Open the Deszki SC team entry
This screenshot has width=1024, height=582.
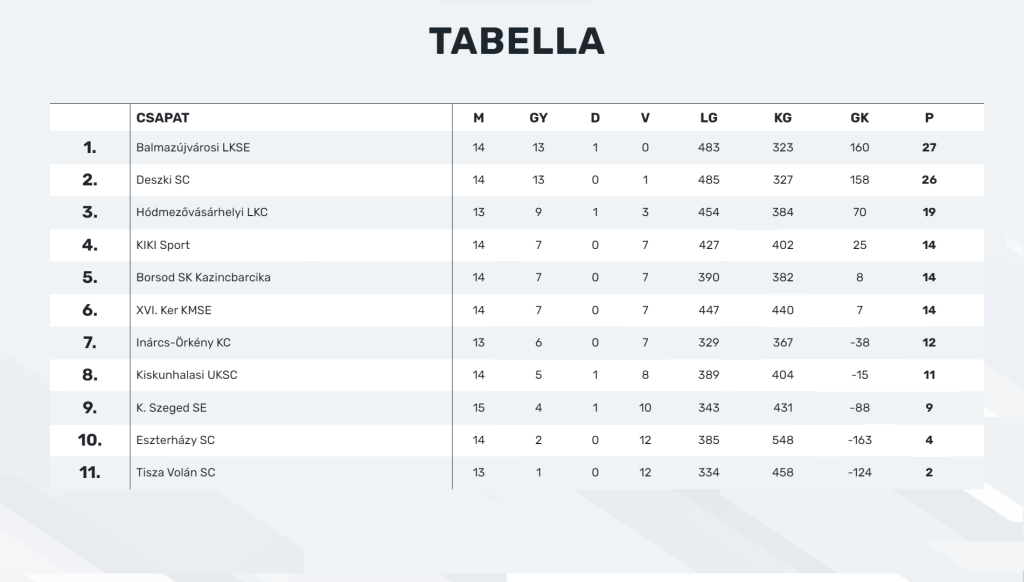163,180
